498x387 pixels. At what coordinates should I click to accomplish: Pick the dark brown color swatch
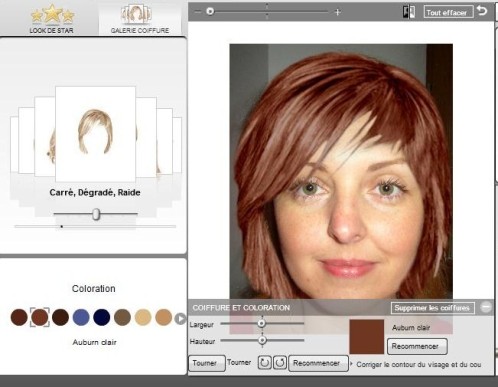coord(19,317)
